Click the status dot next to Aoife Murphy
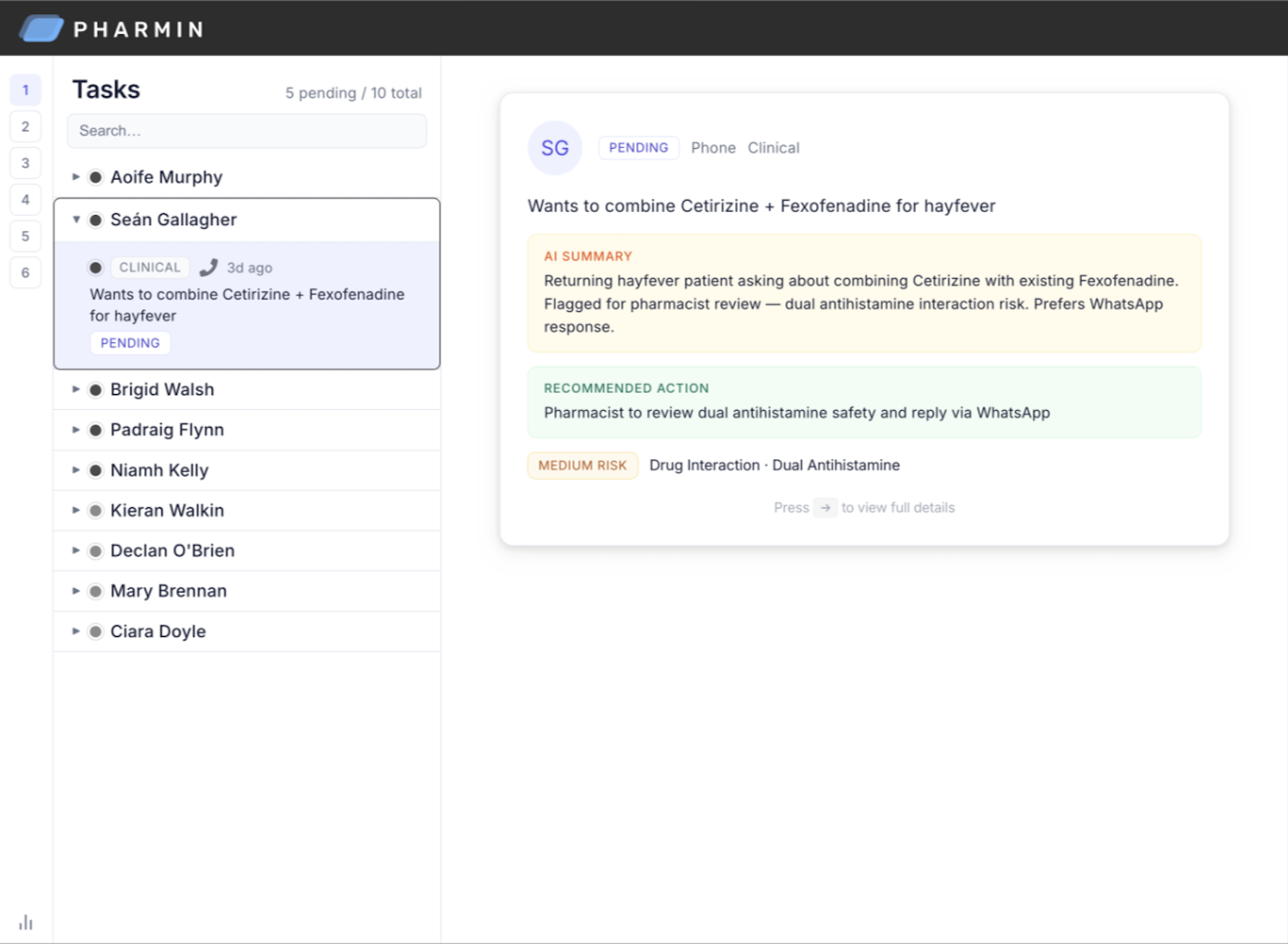The height and width of the screenshot is (944, 1288). click(95, 177)
